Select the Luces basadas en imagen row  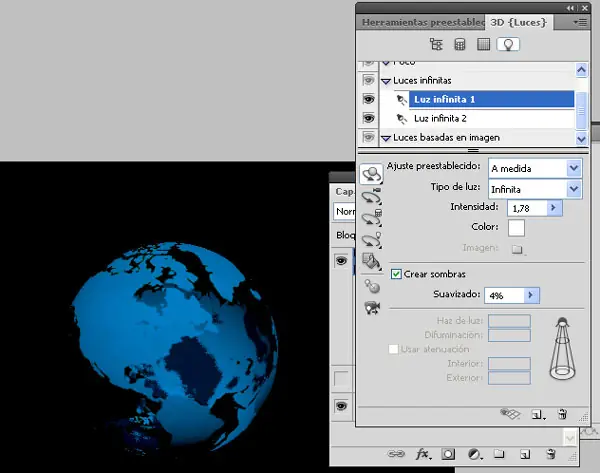point(477,137)
